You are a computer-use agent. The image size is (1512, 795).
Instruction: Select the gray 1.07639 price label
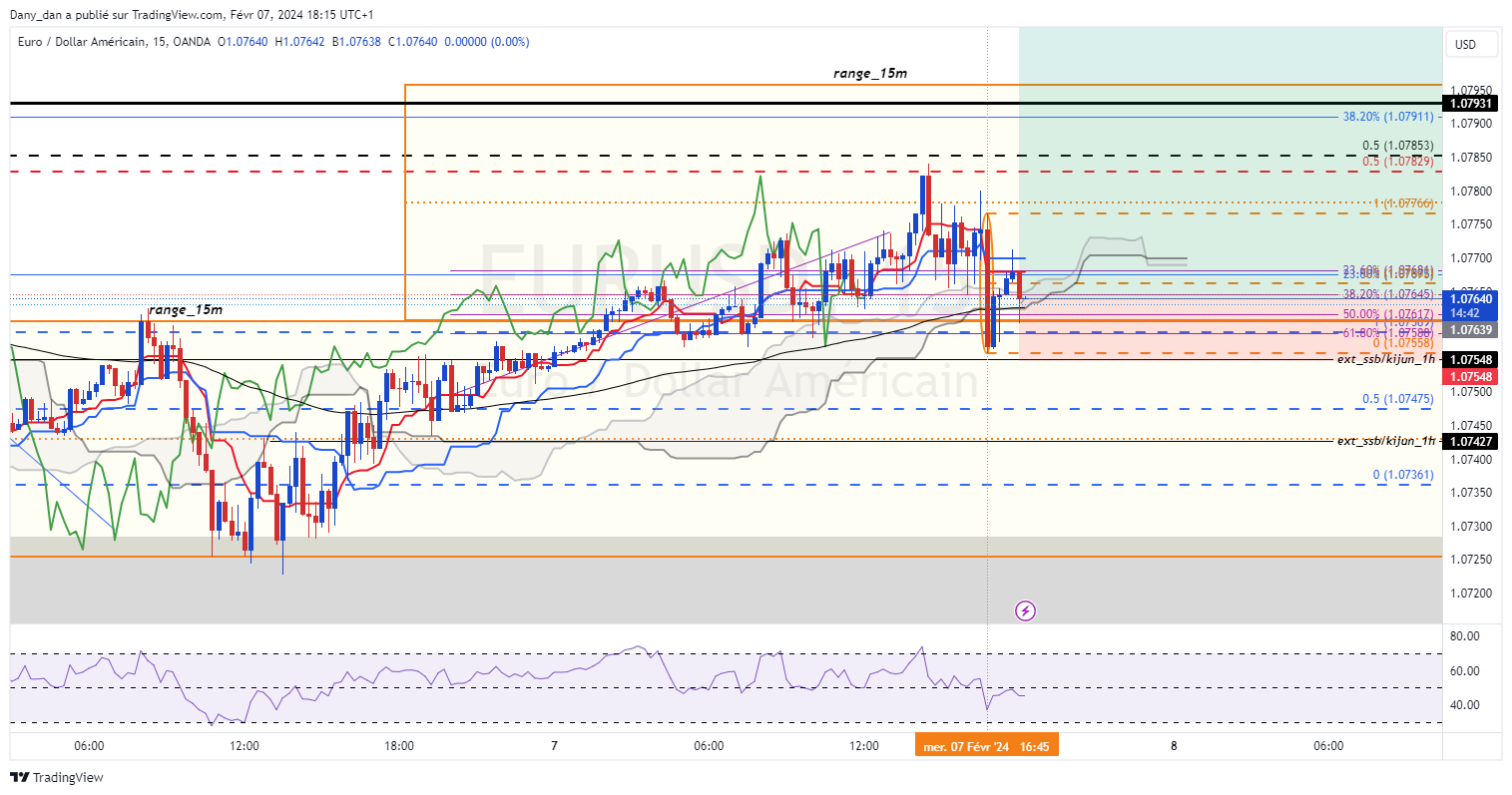(1471, 330)
